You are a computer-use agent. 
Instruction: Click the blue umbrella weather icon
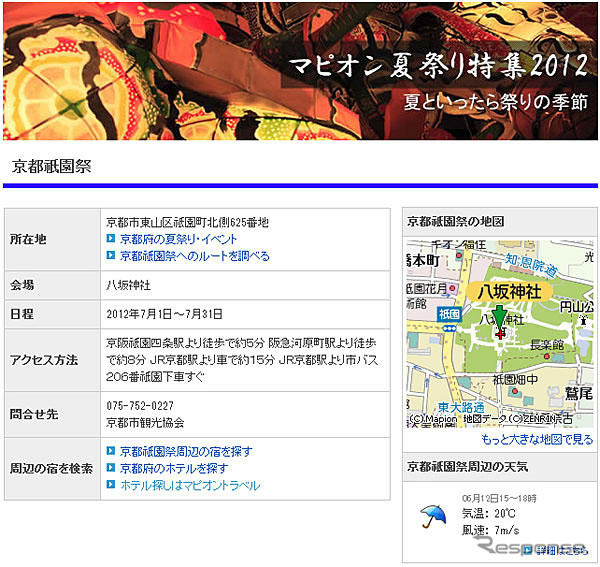point(431,516)
